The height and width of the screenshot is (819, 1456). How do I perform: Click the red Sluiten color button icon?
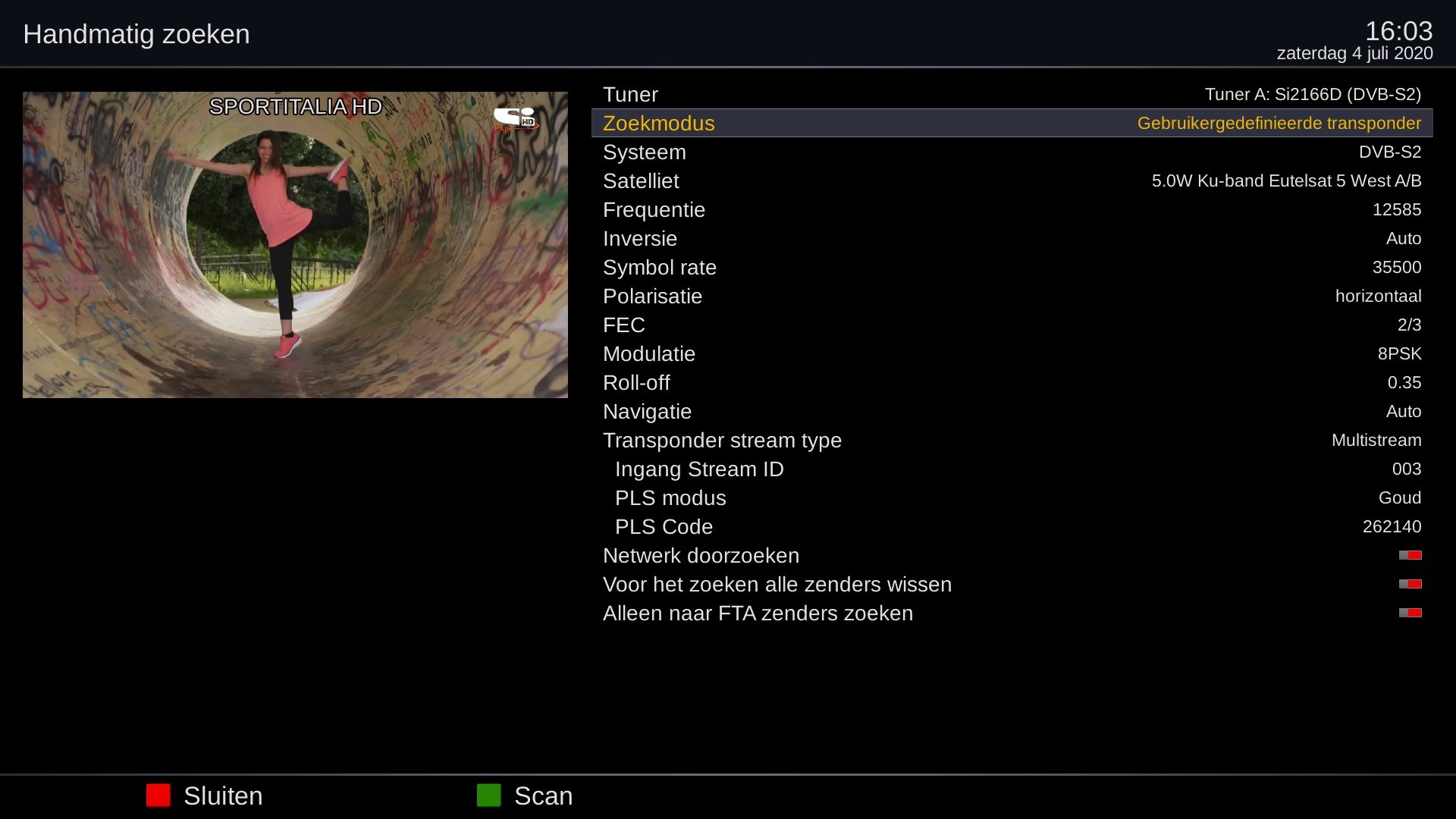point(158,795)
